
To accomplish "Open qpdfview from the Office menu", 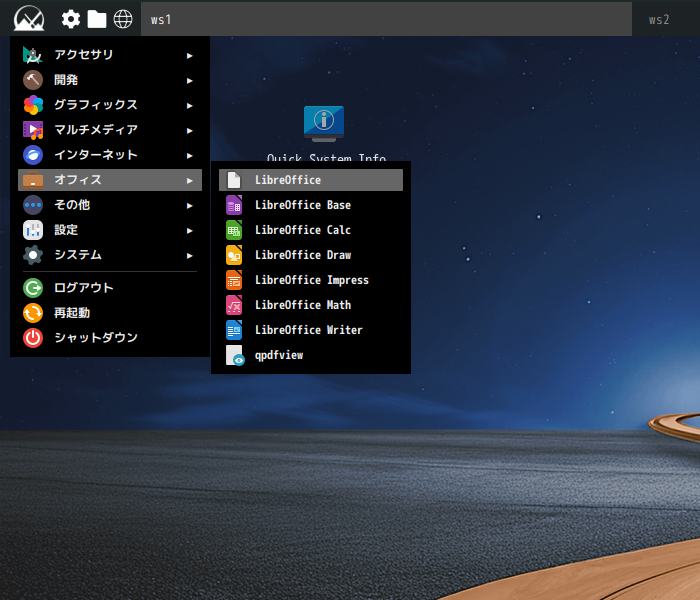I will [x=311, y=355].
